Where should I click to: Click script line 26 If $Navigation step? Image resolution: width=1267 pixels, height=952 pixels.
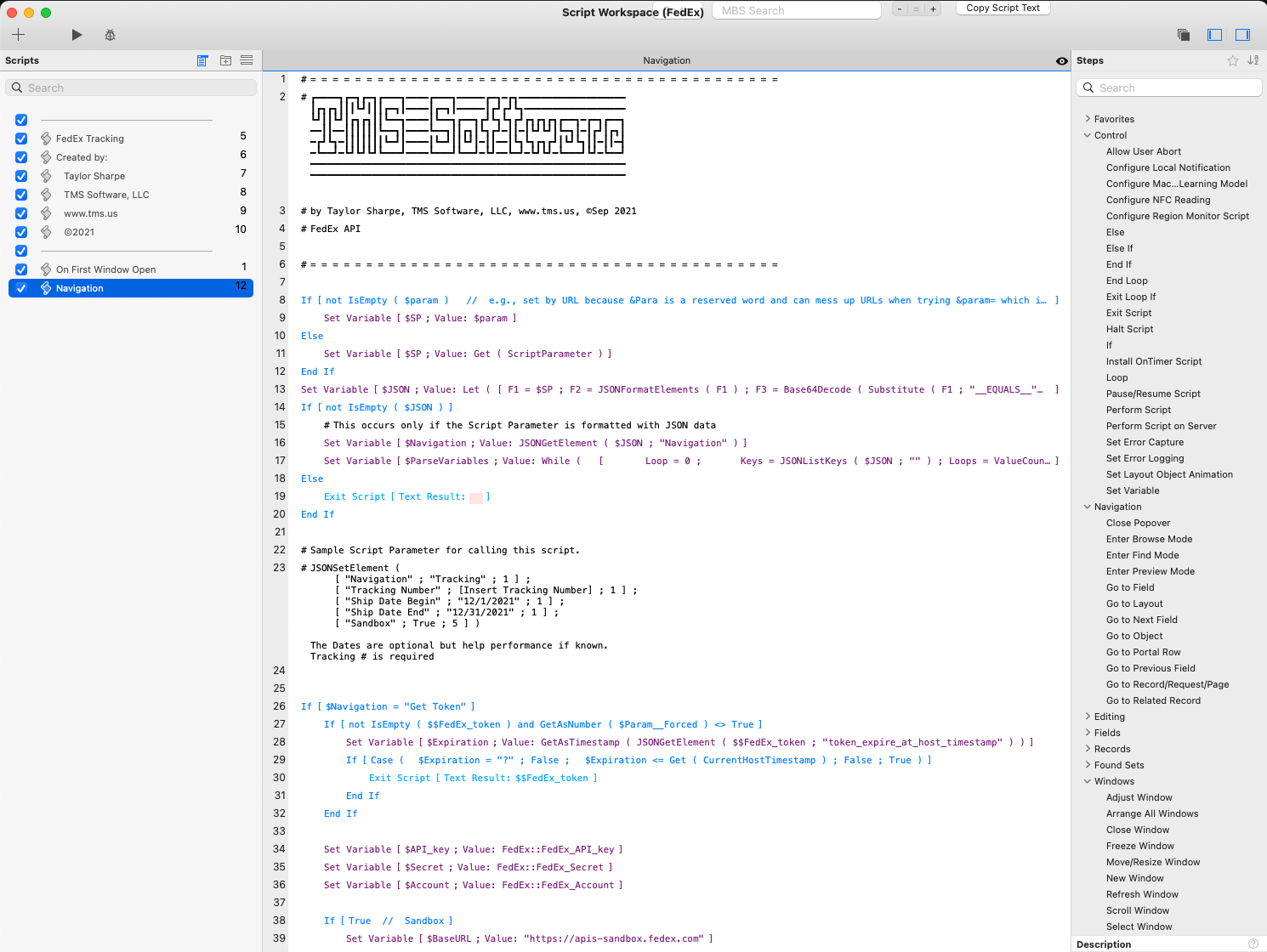388,706
